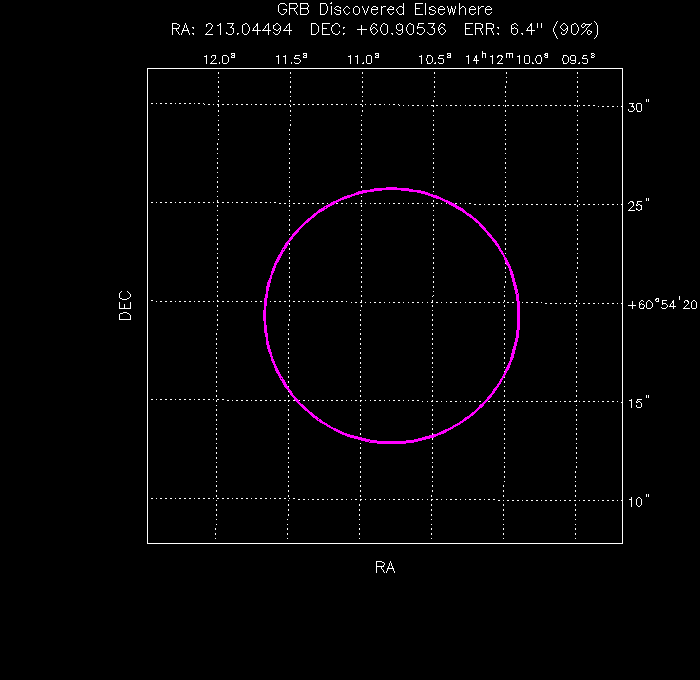Click the 11.5s tick label on top axis
Screen dimensions: 700x680
(x=291, y=59)
